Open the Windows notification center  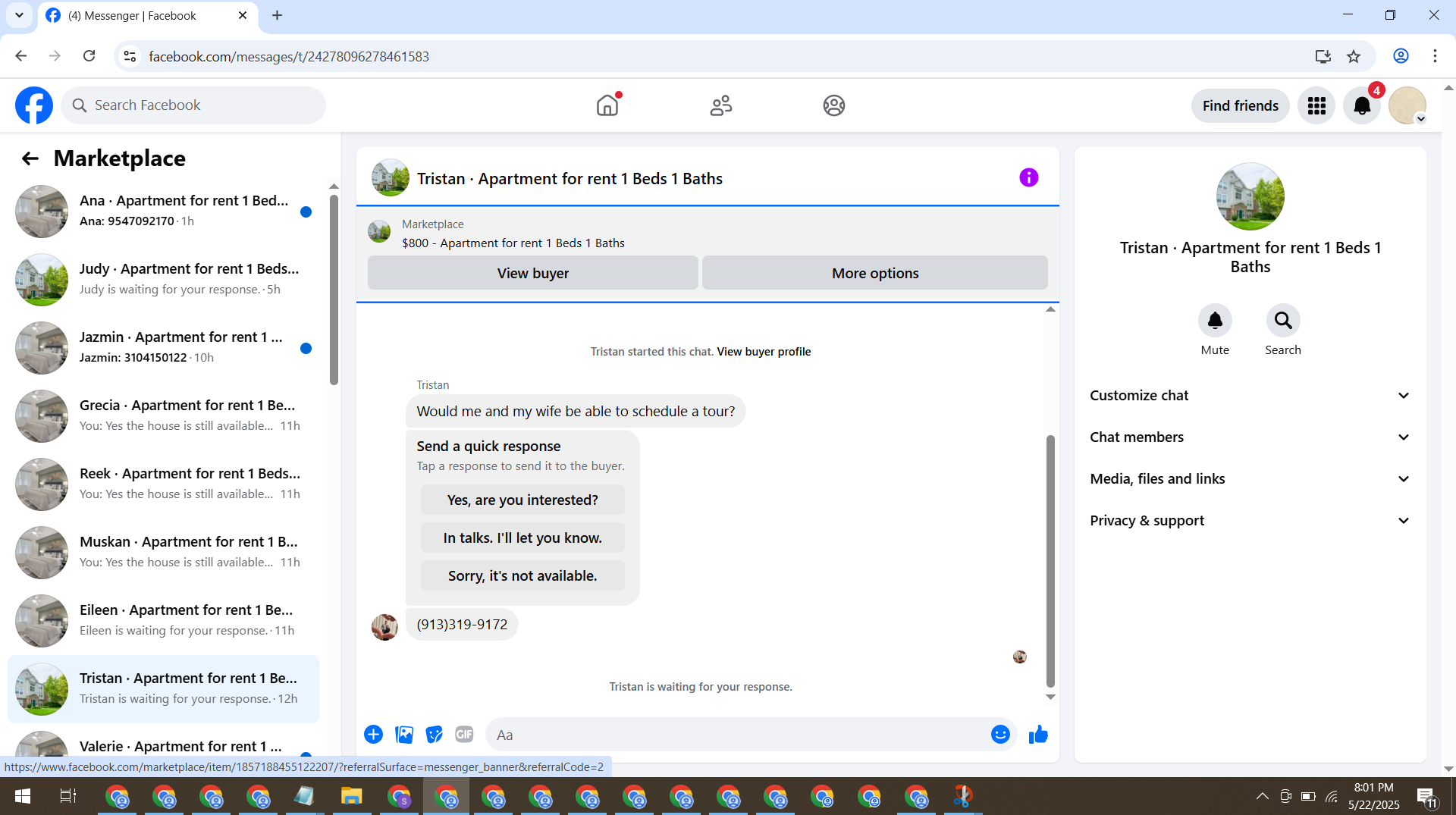[1426, 796]
